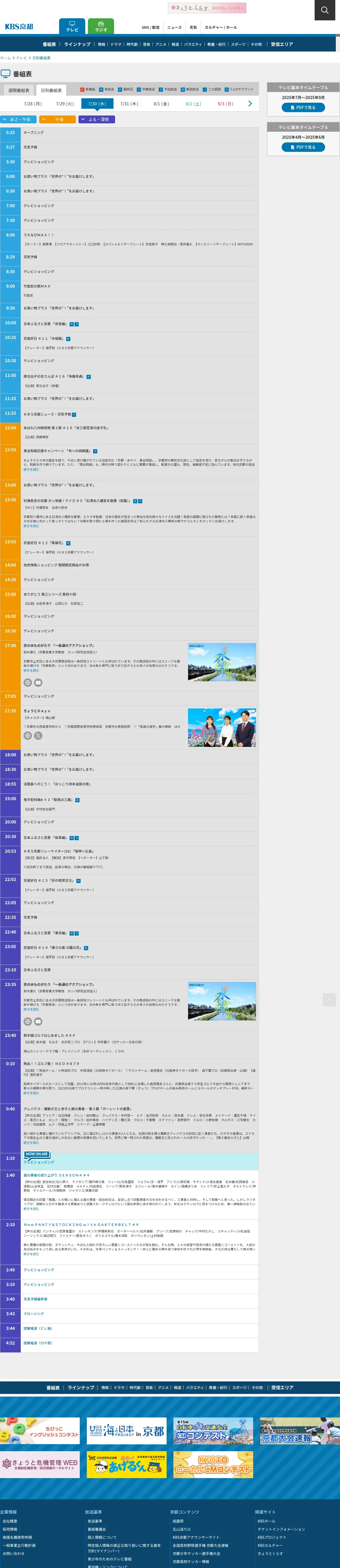Open 会社概要 footer link

point(10,1521)
